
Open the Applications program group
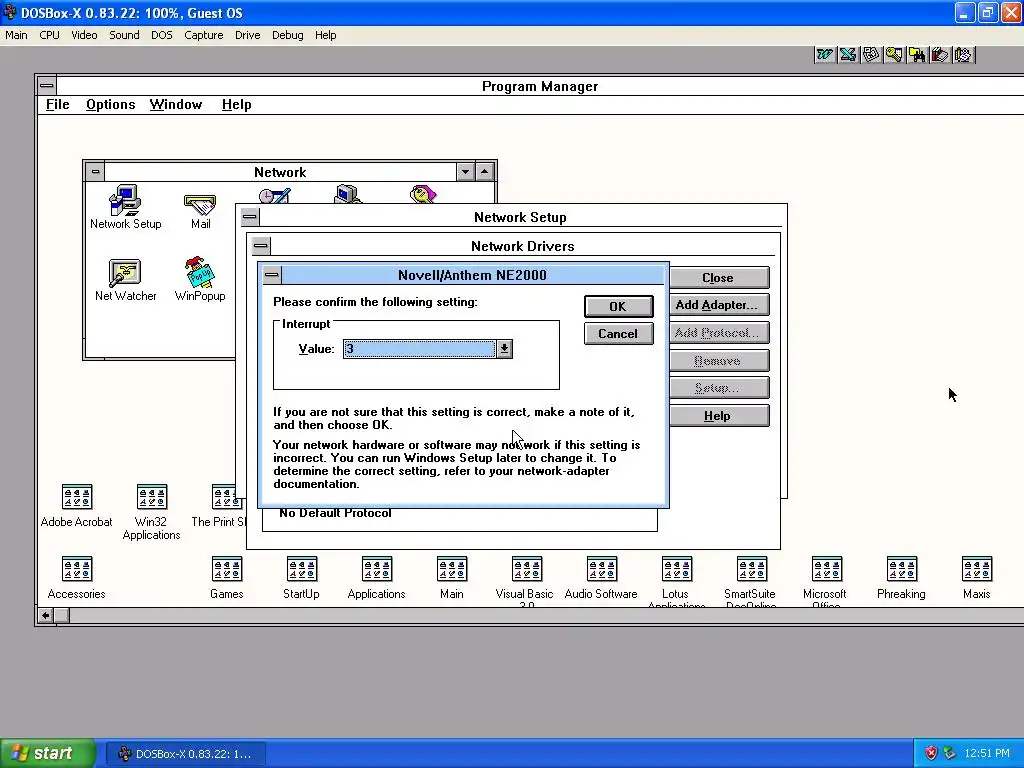coord(376,578)
